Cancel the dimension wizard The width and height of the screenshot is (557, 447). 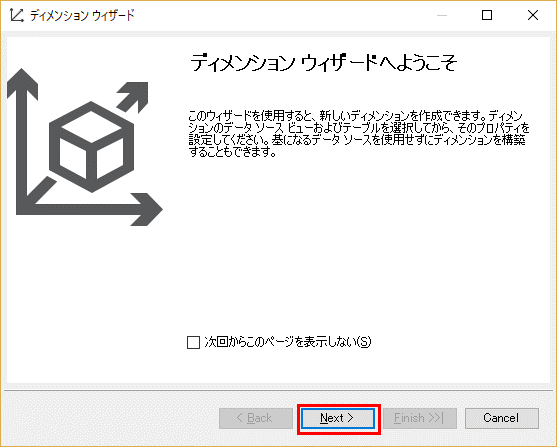tap(502, 418)
